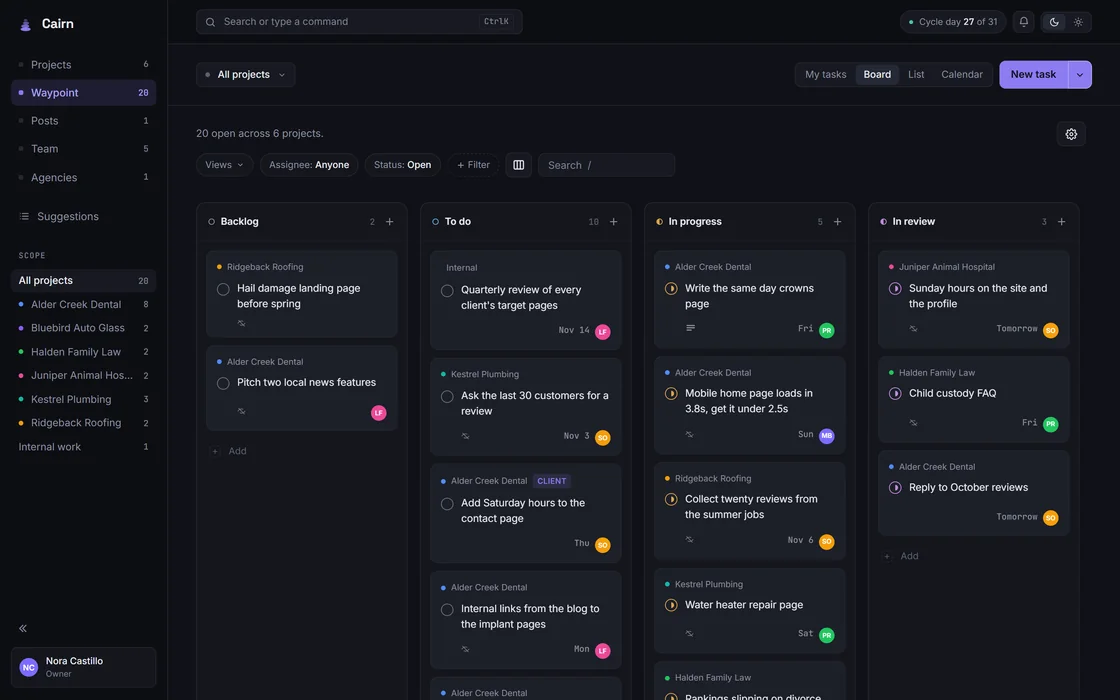Switch to dark theme moon icon

tap(1054, 22)
